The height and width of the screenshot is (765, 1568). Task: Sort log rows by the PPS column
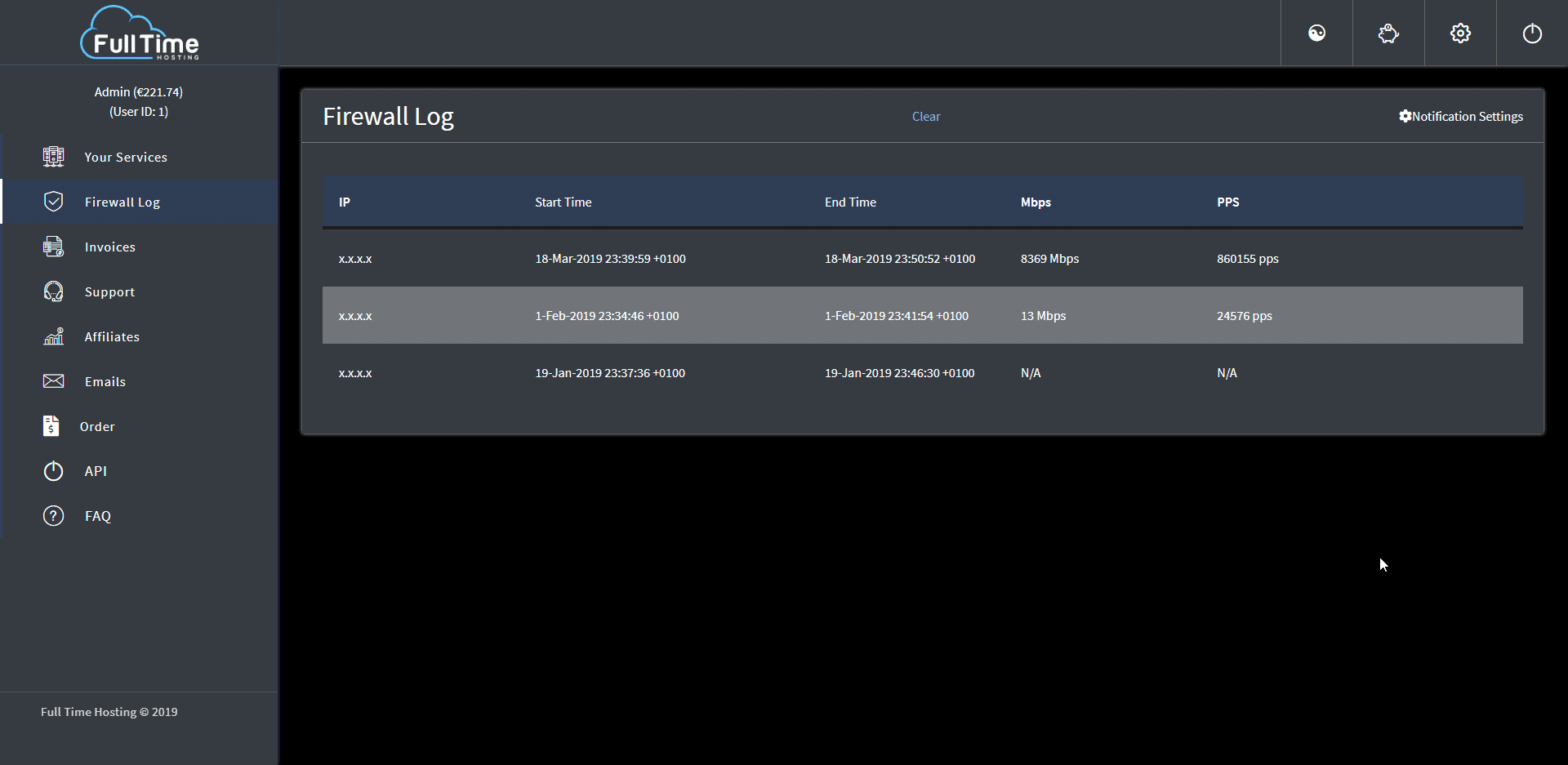(x=1228, y=202)
